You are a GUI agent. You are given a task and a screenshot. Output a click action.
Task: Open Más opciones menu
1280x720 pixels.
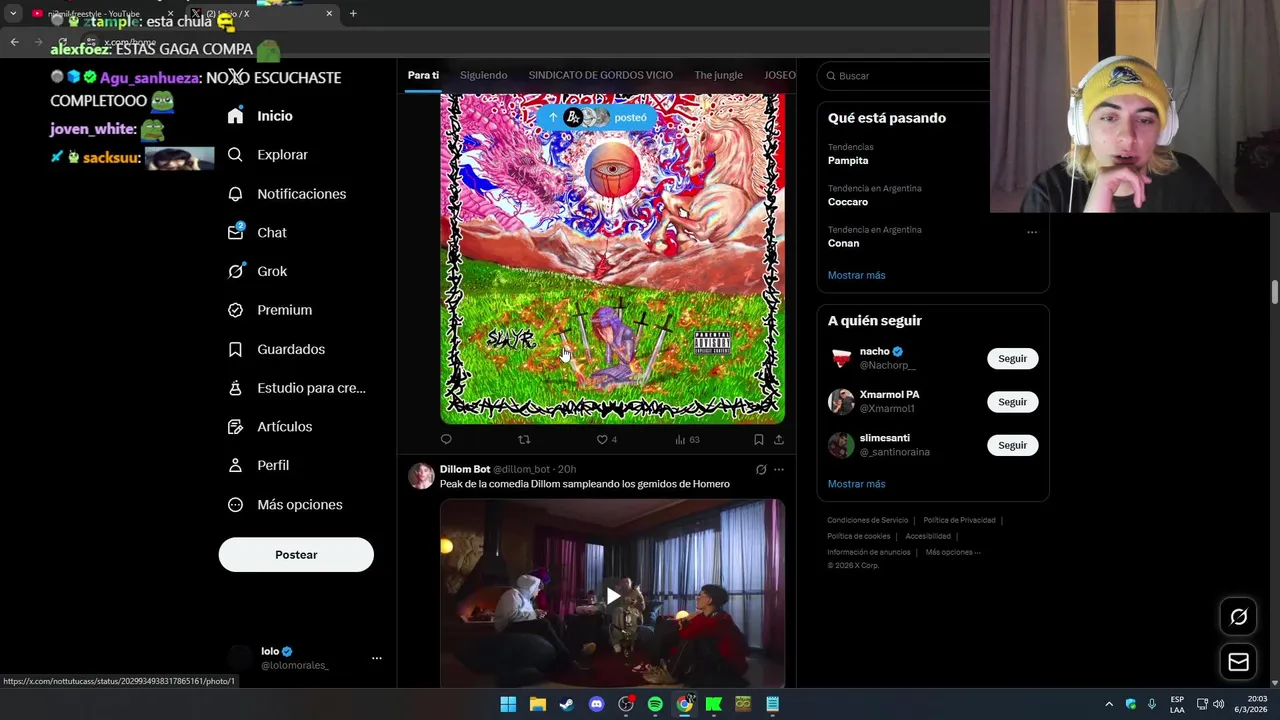pyautogui.click(x=285, y=505)
